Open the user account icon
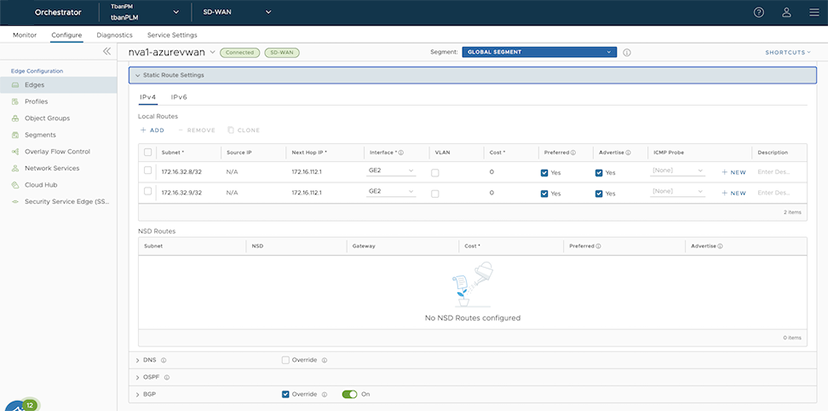This screenshot has width=828, height=411. pyautogui.click(x=785, y=13)
